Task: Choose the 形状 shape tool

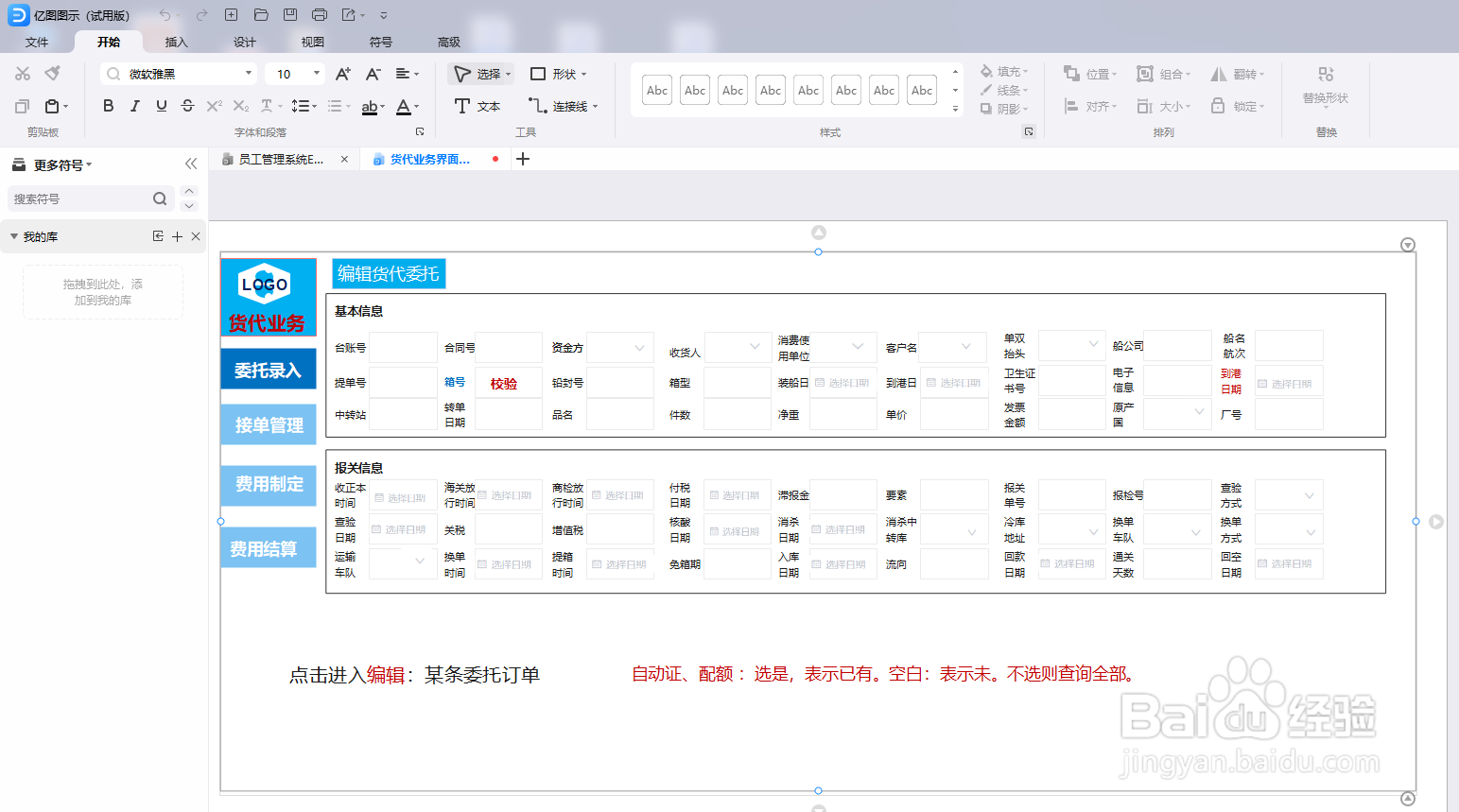Action: tap(558, 74)
